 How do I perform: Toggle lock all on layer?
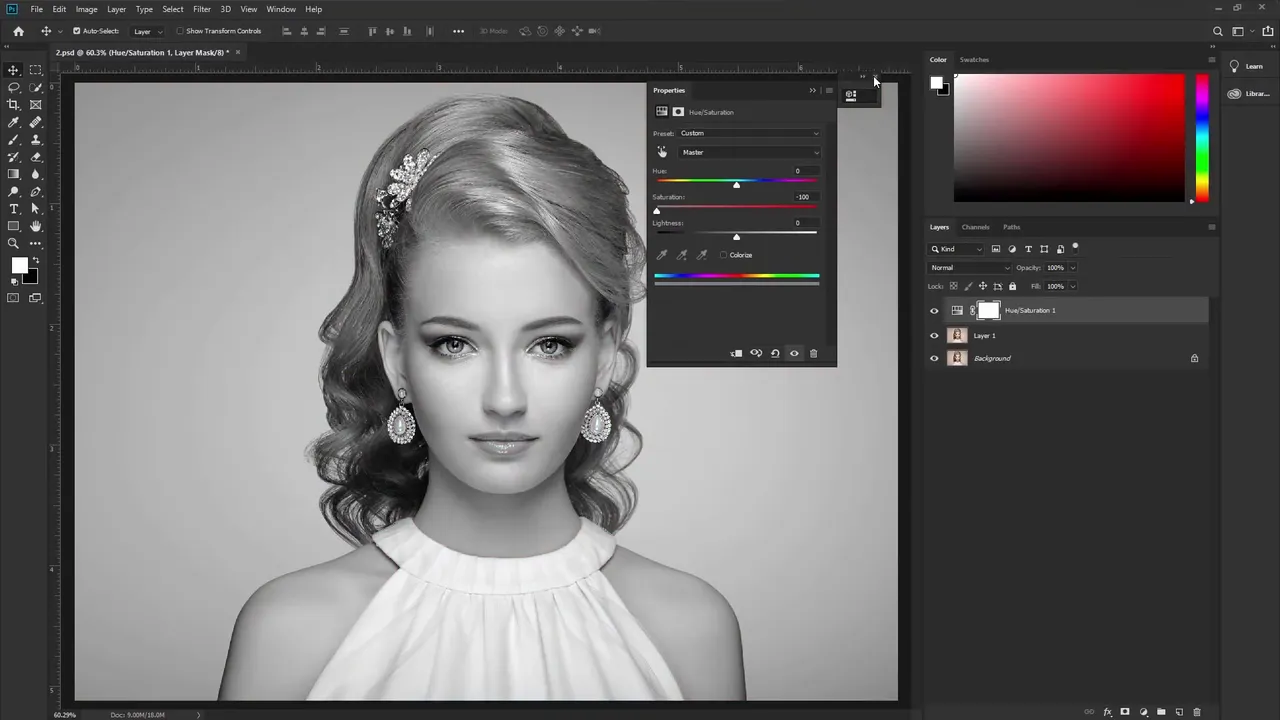point(1012,286)
